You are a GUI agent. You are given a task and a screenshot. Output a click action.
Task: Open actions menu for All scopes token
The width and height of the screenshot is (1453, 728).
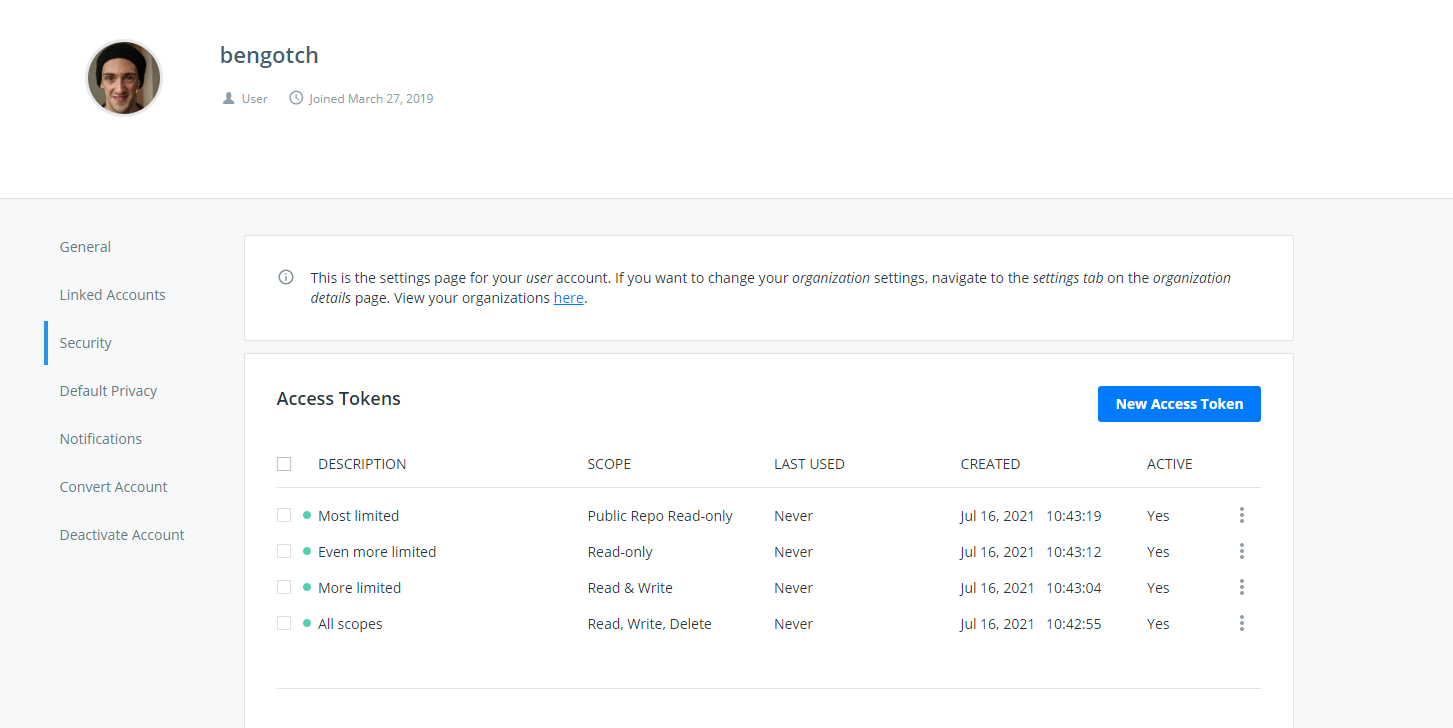point(1241,623)
